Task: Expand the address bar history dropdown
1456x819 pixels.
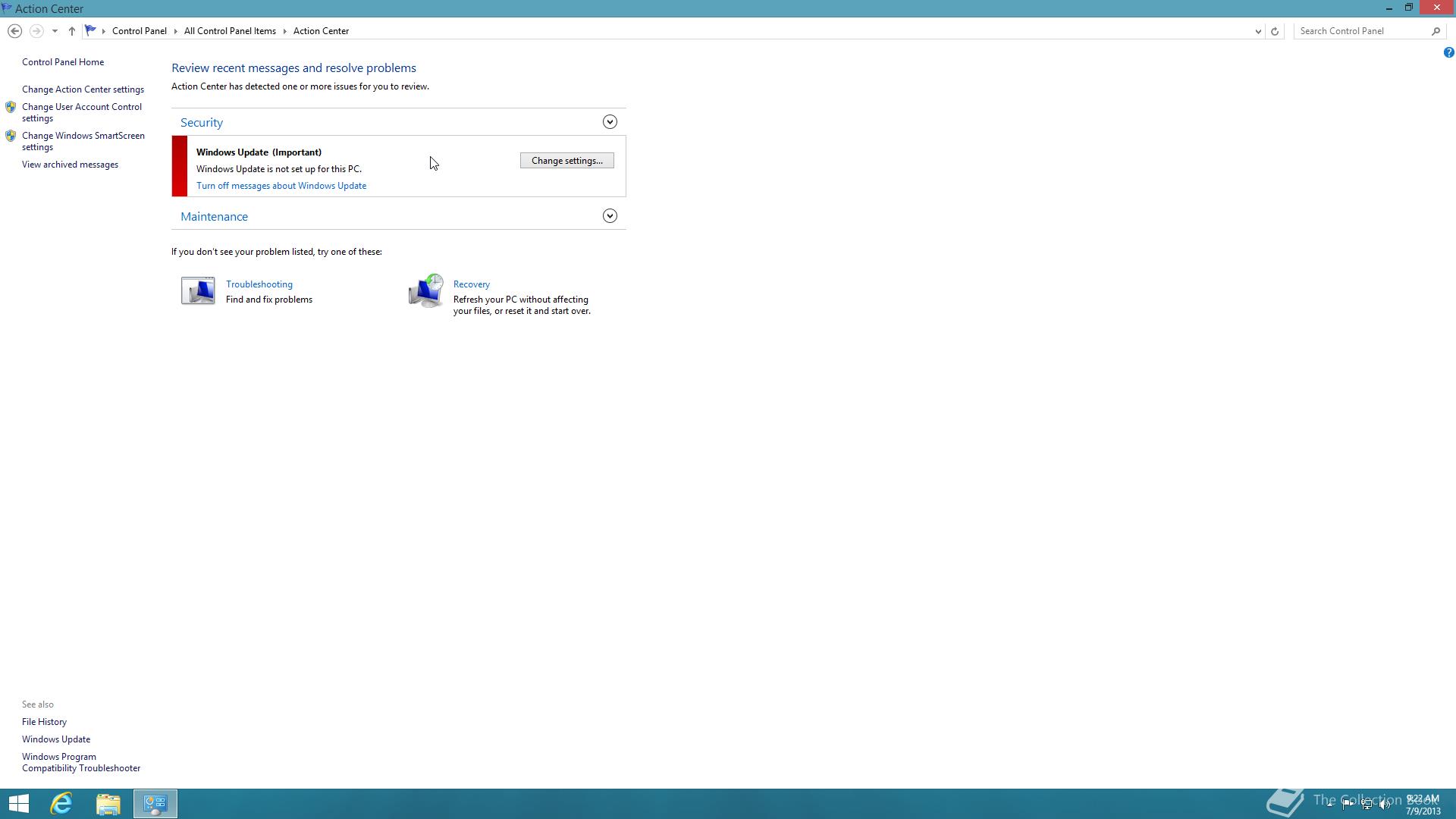Action: [x=1258, y=31]
